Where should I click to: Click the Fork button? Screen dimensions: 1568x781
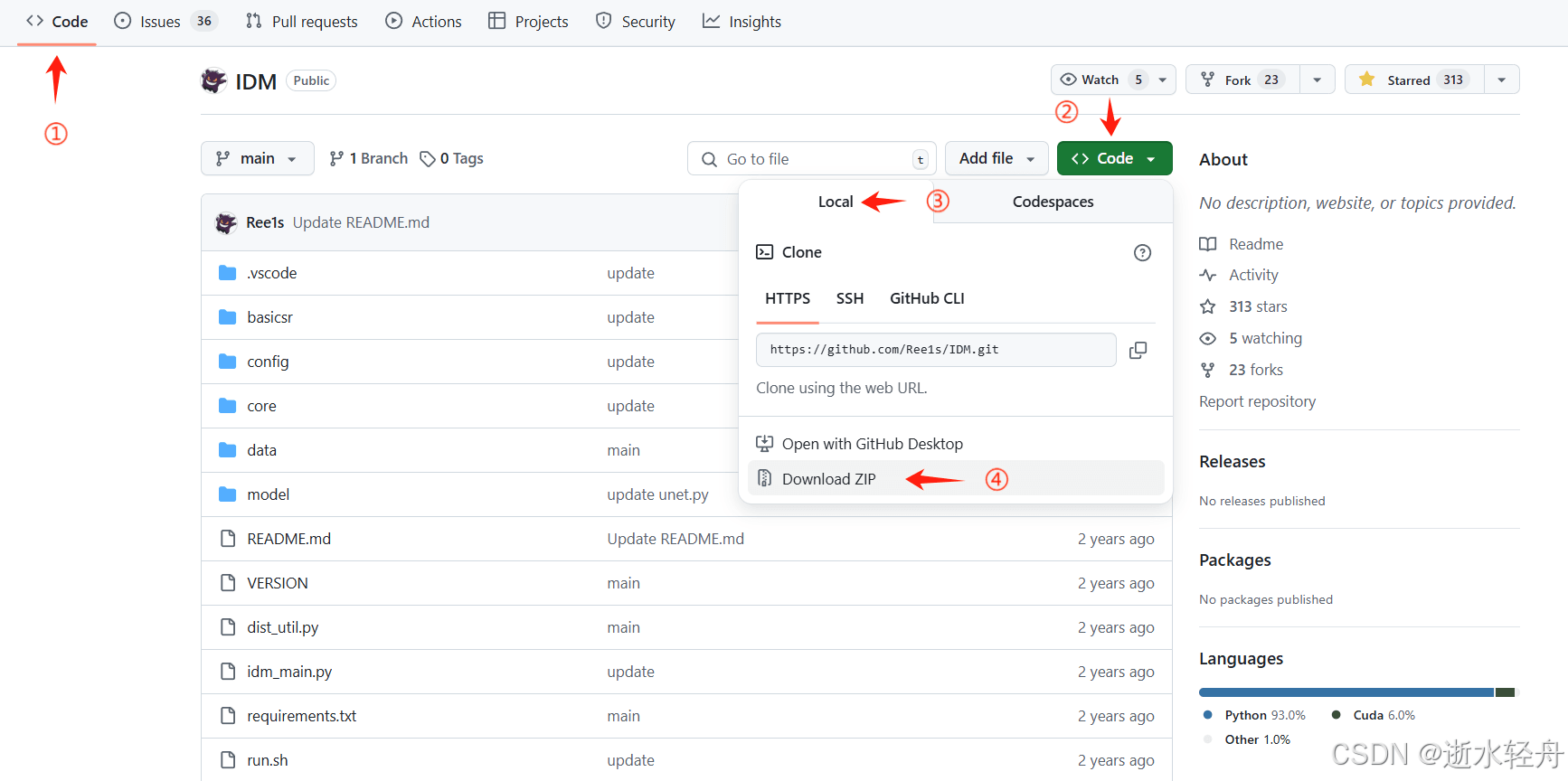[x=1242, y=80]
